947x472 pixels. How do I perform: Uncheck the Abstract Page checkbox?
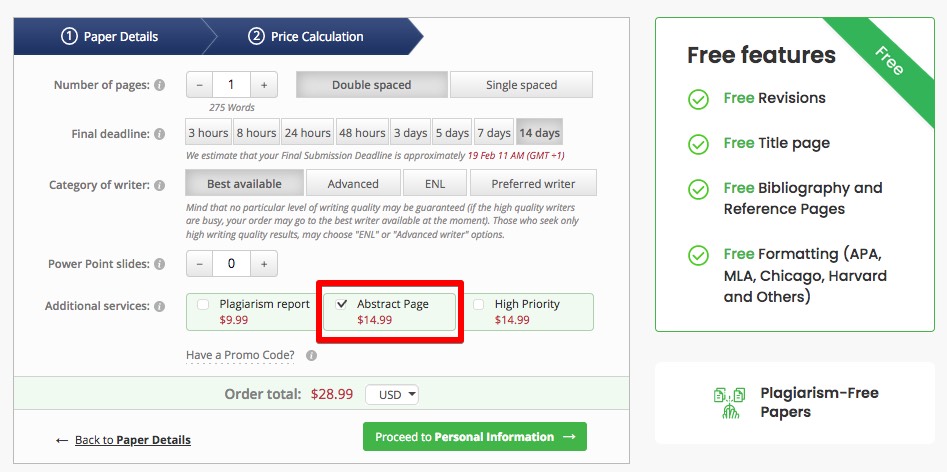341,305
